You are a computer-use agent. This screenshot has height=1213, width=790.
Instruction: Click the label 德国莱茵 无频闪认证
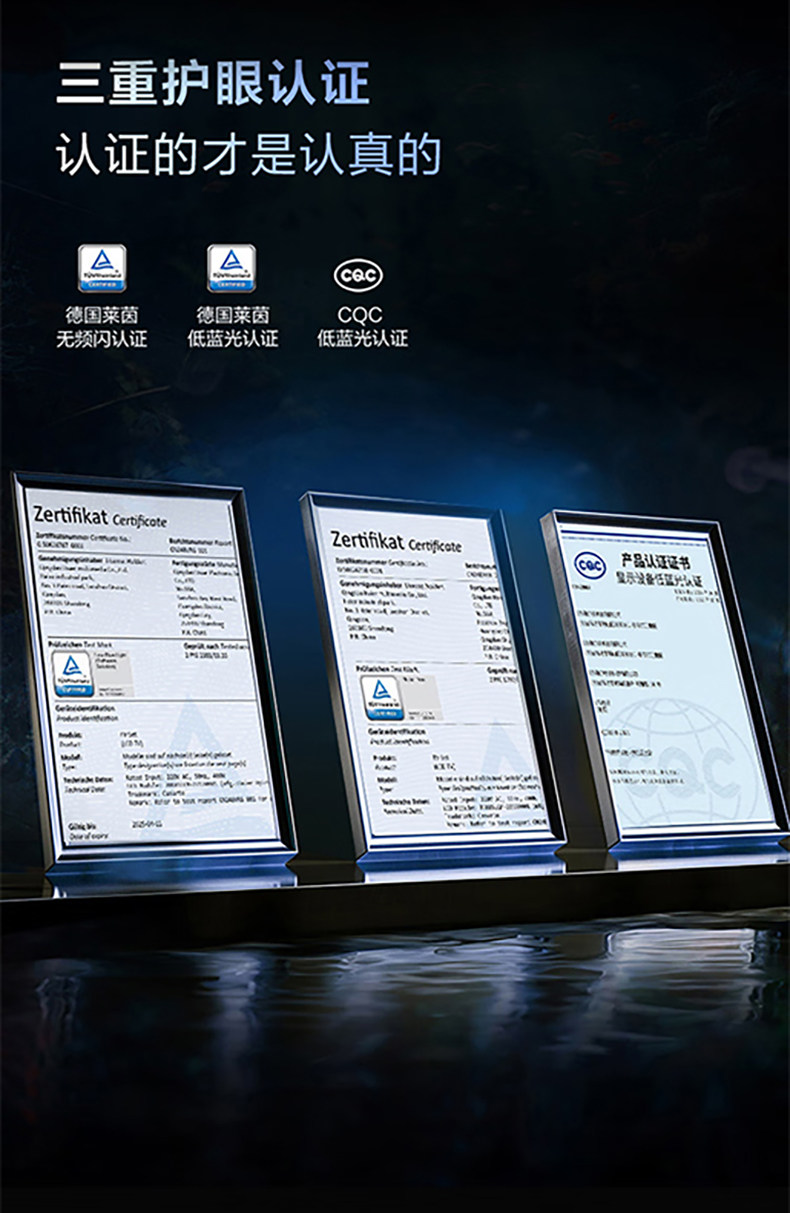[x=102, y=327]
